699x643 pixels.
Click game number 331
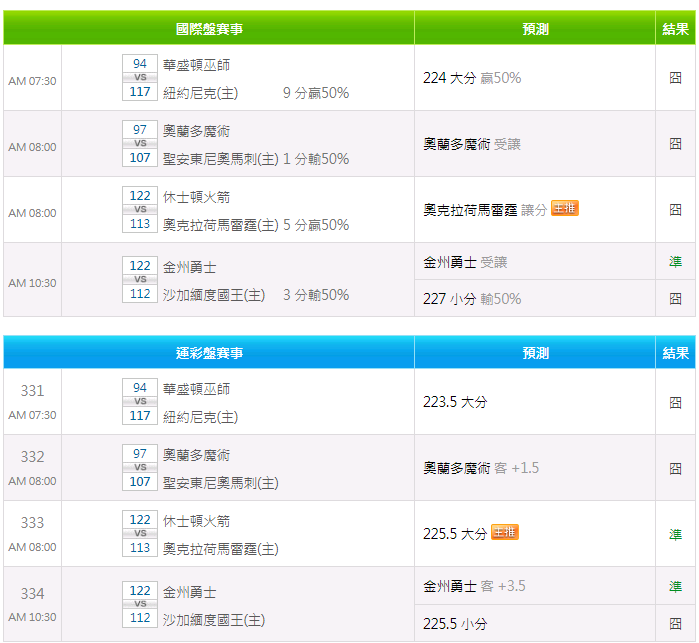[33, 391]
